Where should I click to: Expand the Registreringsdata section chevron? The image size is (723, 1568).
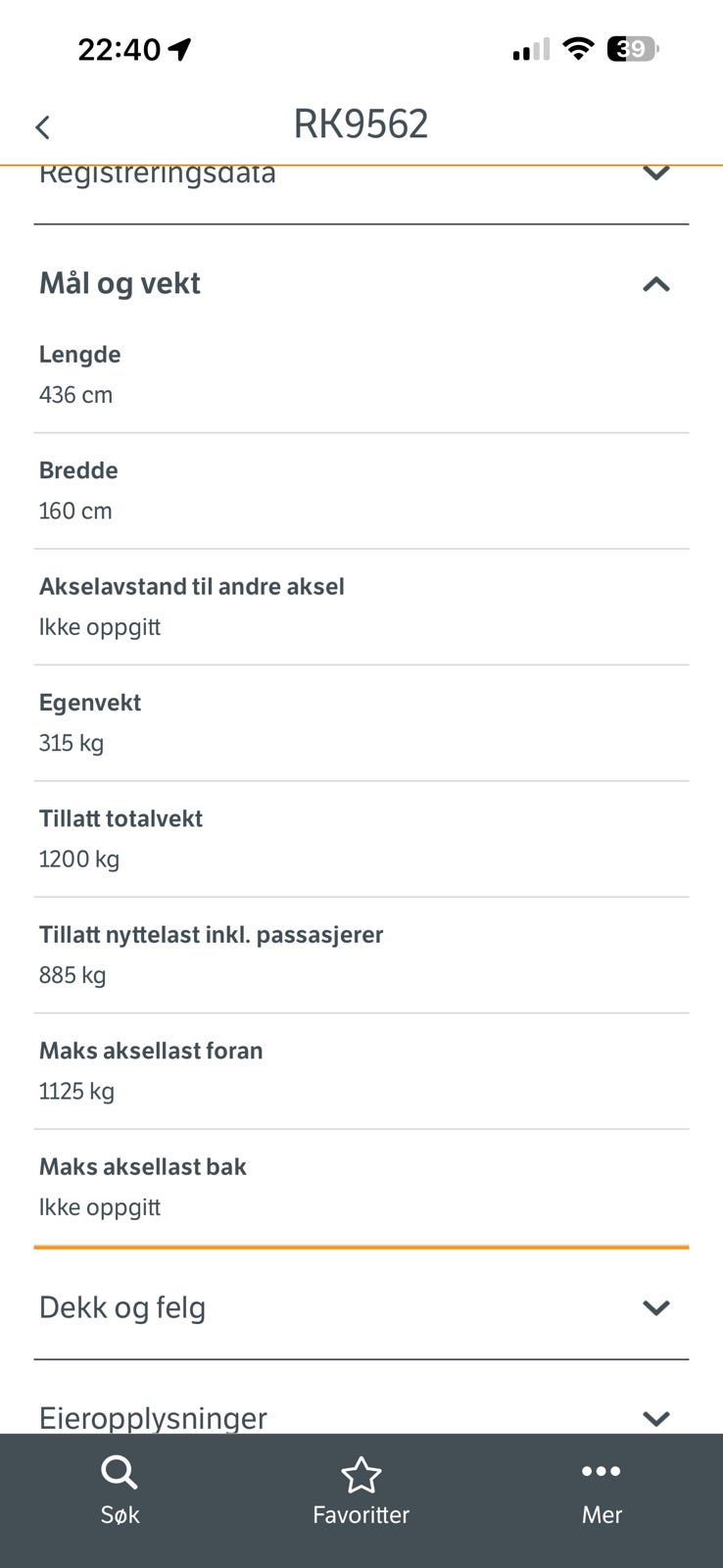pos(655,174)
